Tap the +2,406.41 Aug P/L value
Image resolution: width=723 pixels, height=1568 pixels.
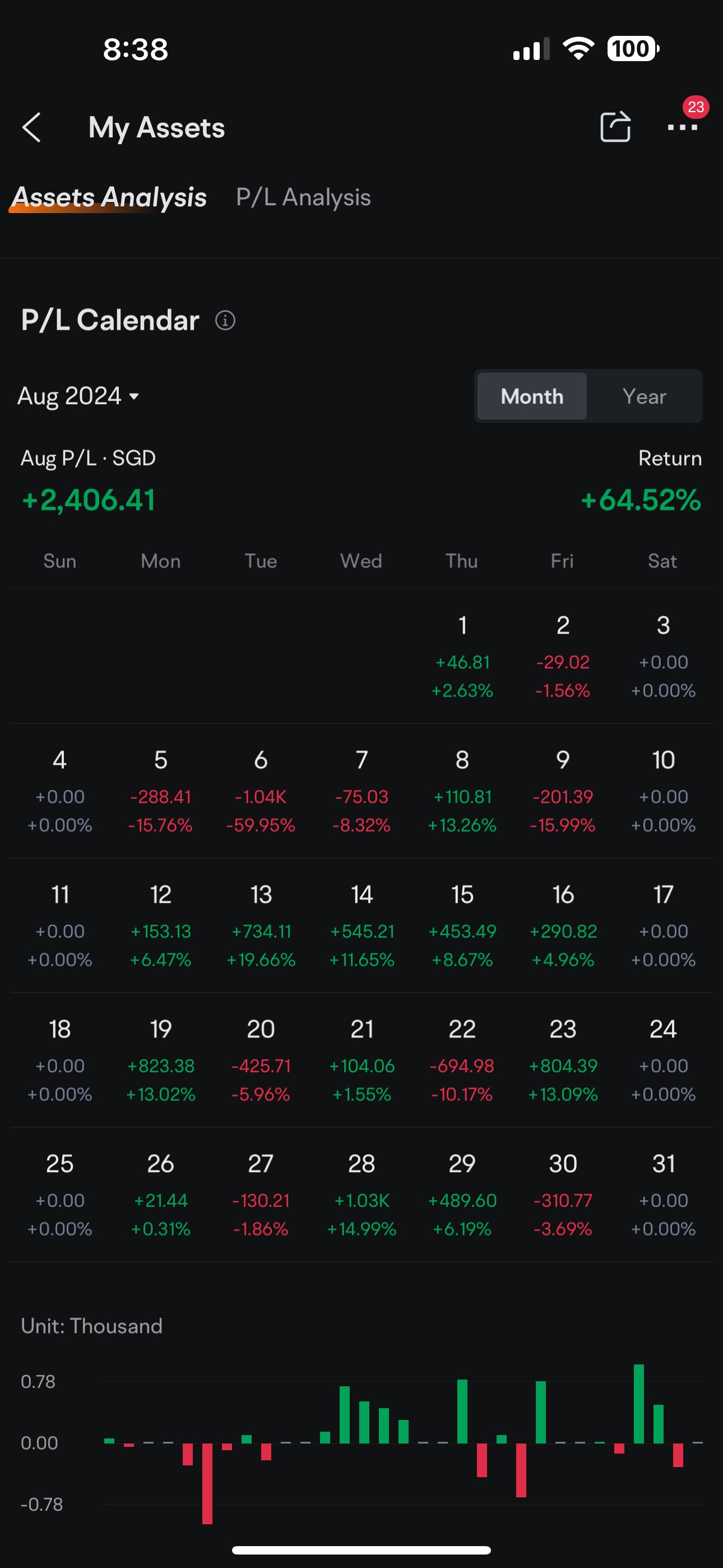[89, 500]
